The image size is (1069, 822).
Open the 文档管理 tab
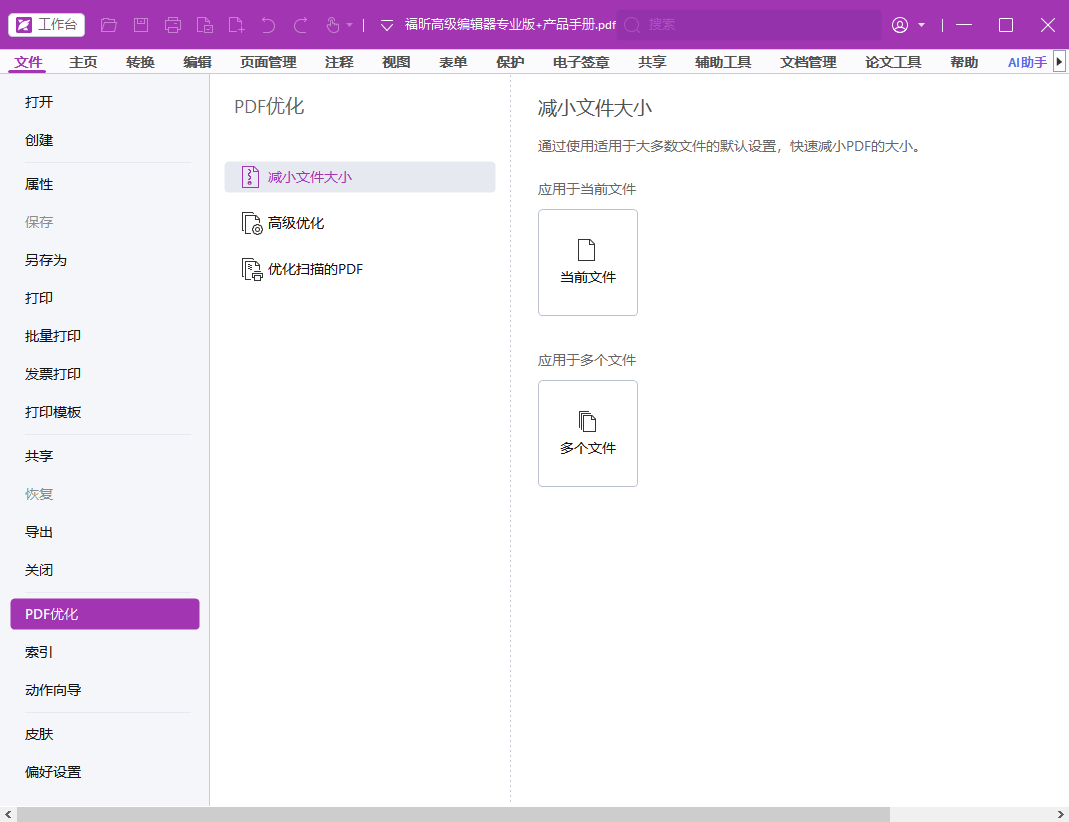click(x=809, y=62)
